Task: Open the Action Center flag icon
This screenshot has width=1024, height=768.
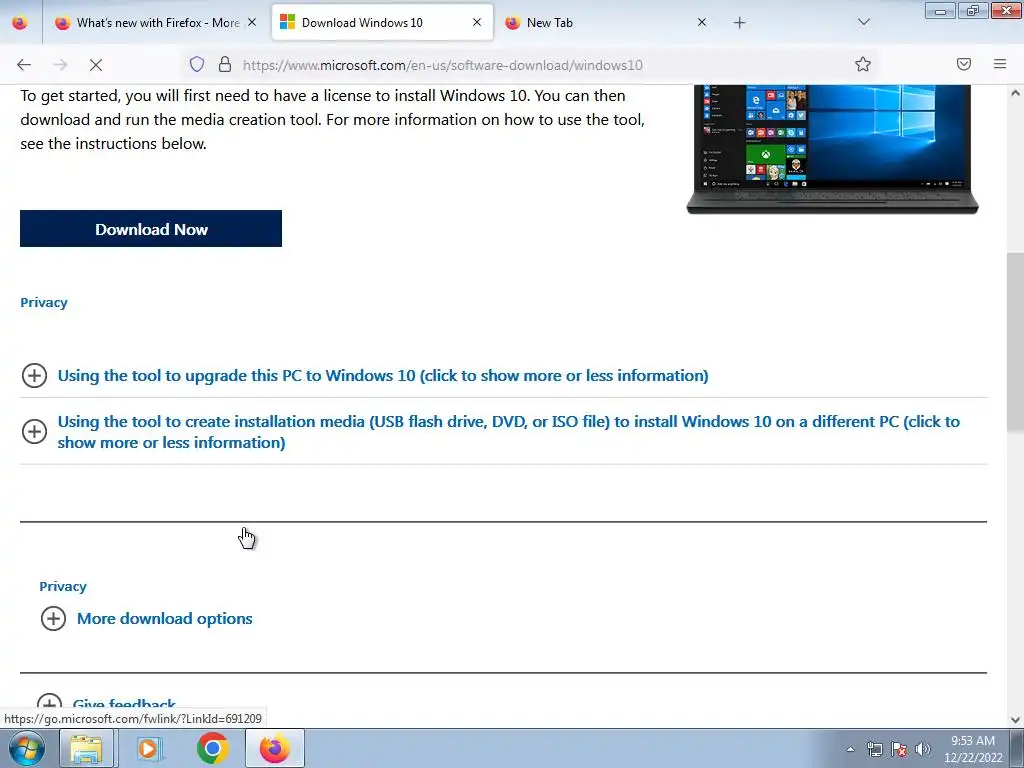Action: point(899,749)
